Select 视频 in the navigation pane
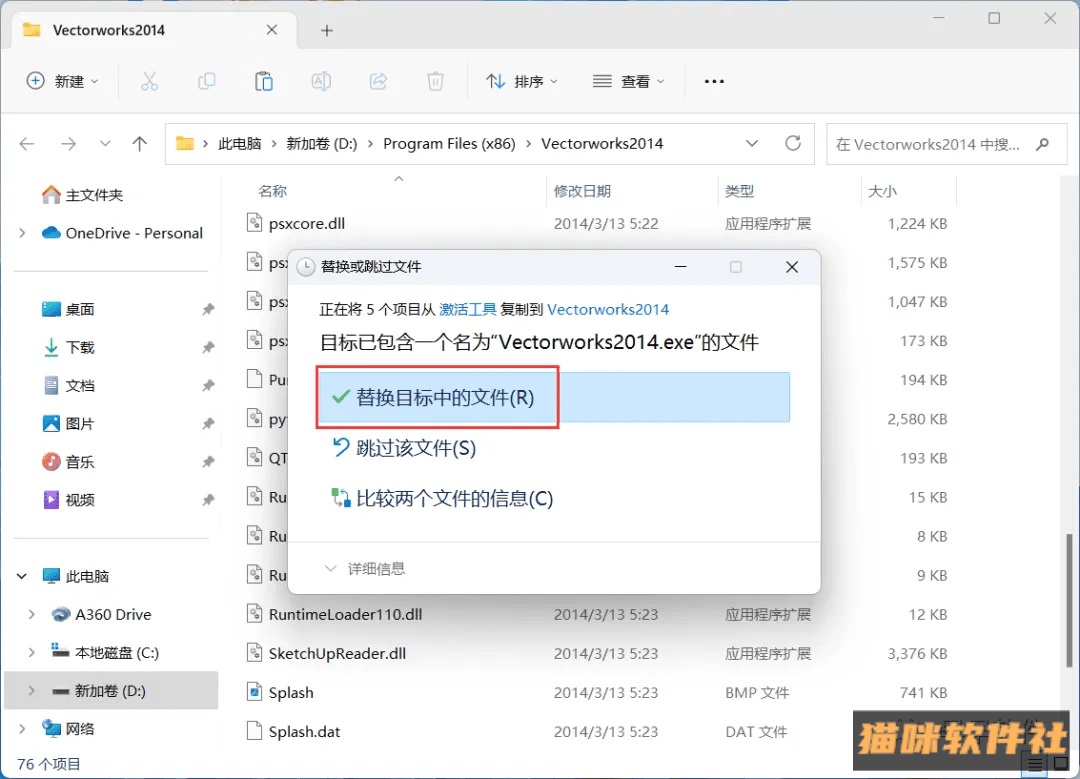Viewport: 1080px width, 779px height. [80, 500]
